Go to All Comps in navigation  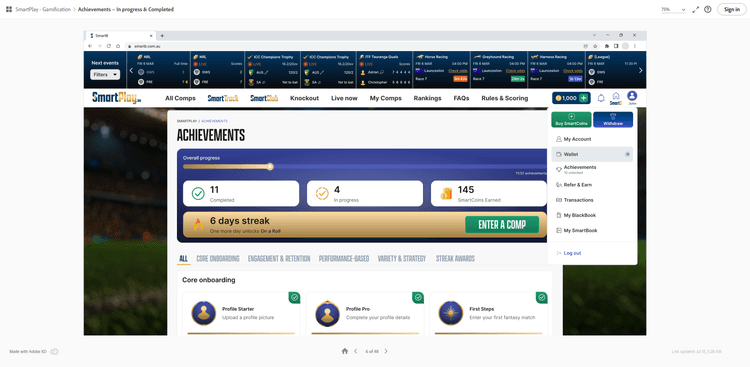point(180,98)
